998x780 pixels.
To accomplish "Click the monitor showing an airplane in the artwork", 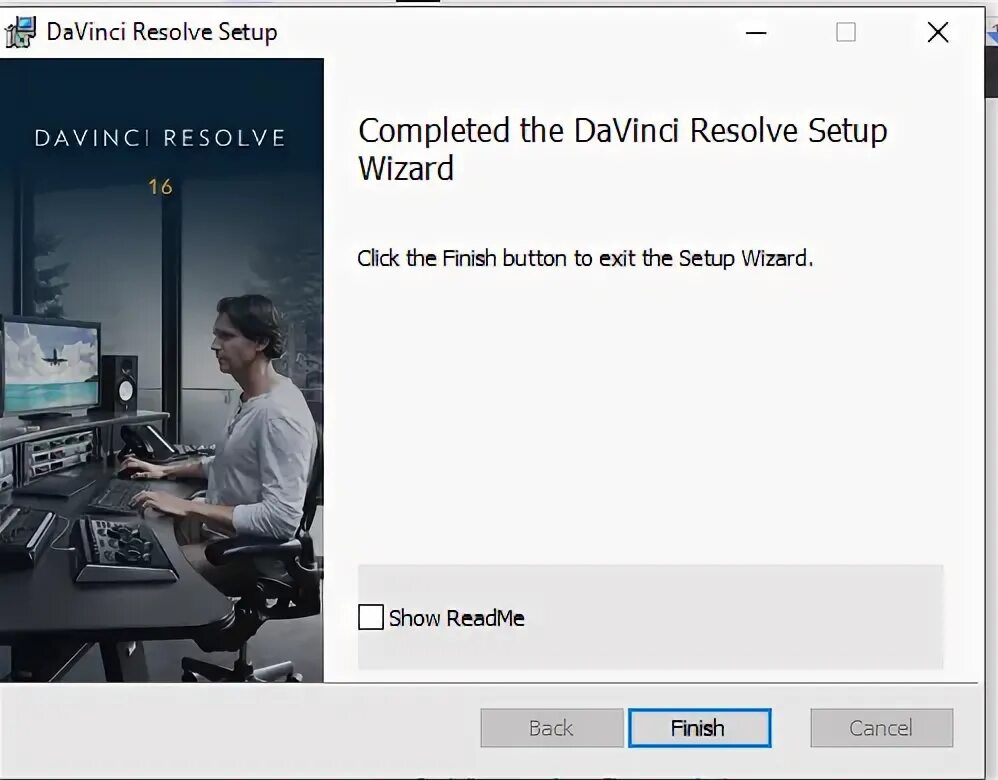I will tap(50, 367).
